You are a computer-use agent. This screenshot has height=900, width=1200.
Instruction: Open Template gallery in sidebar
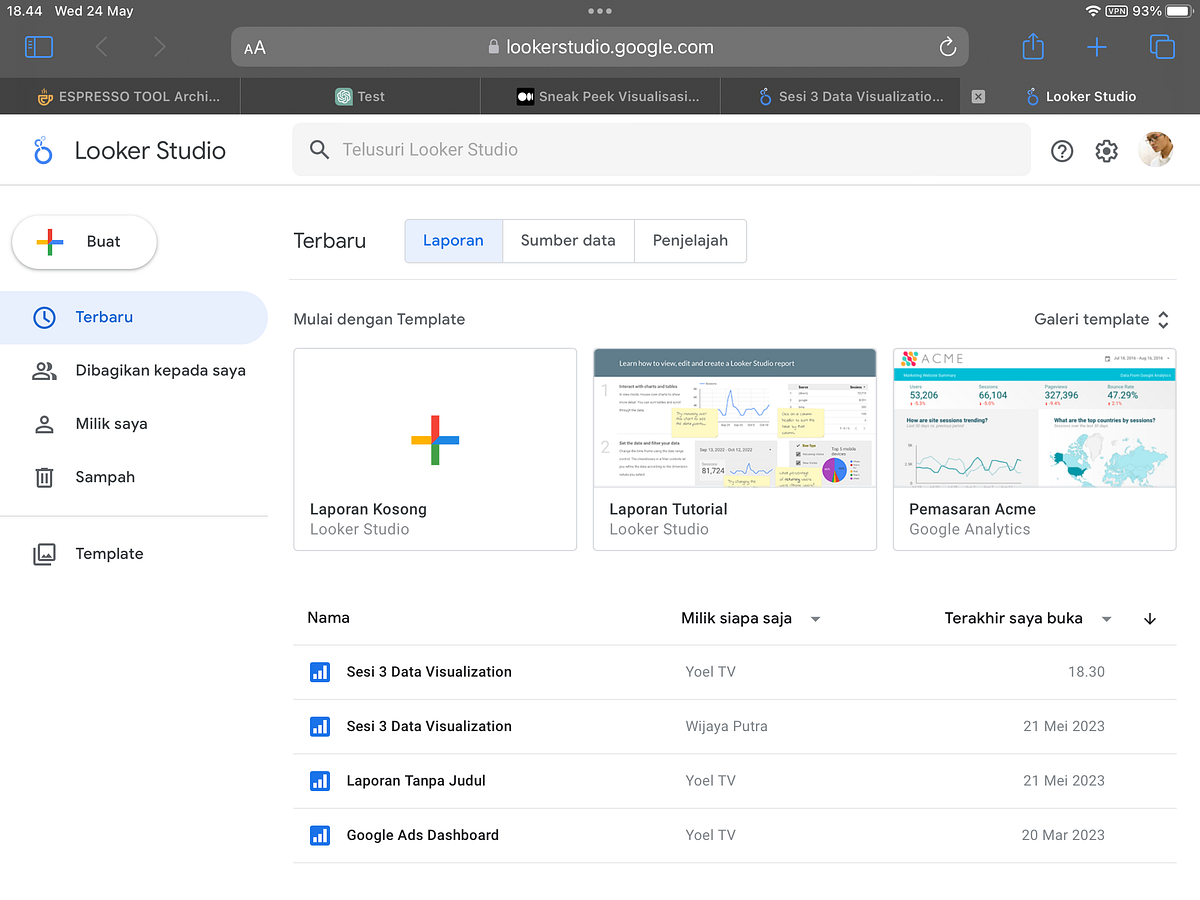[134, 554]
